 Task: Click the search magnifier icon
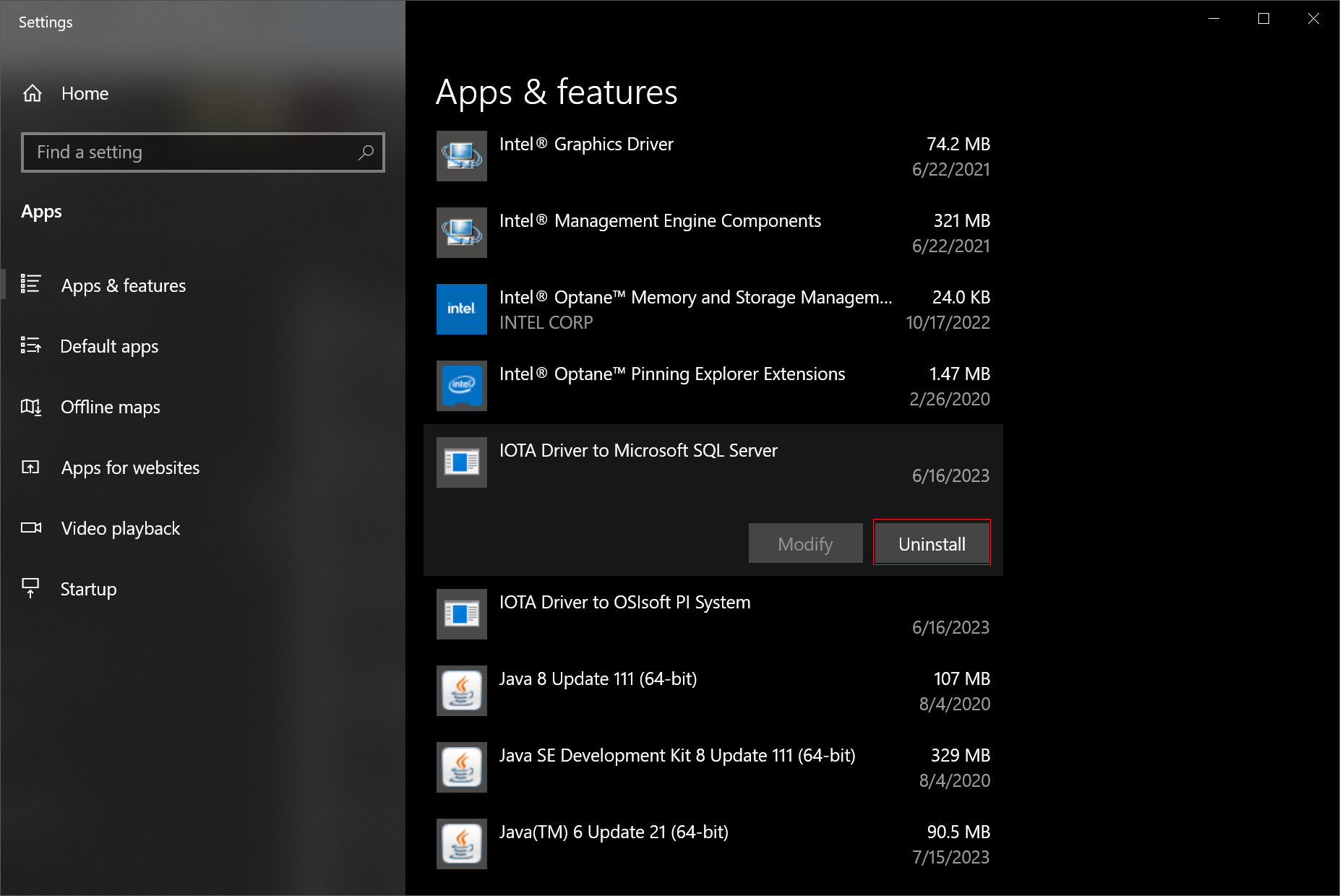[x=366, y=152]
